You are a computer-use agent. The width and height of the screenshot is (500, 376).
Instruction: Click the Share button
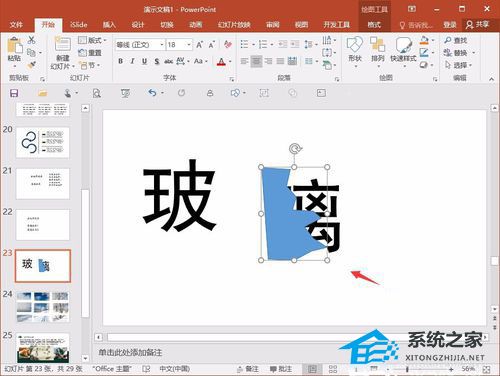[478, 24]
